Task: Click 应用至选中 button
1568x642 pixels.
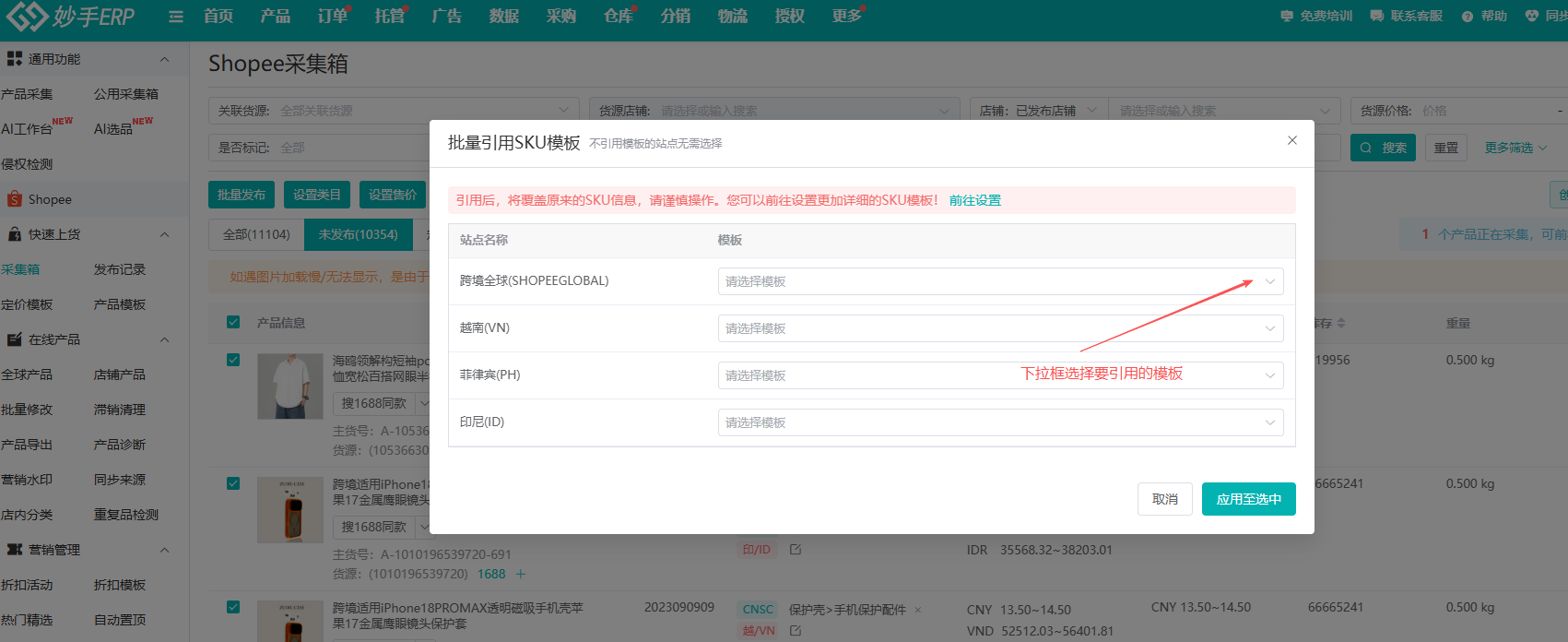Action: pos(1249,499)
